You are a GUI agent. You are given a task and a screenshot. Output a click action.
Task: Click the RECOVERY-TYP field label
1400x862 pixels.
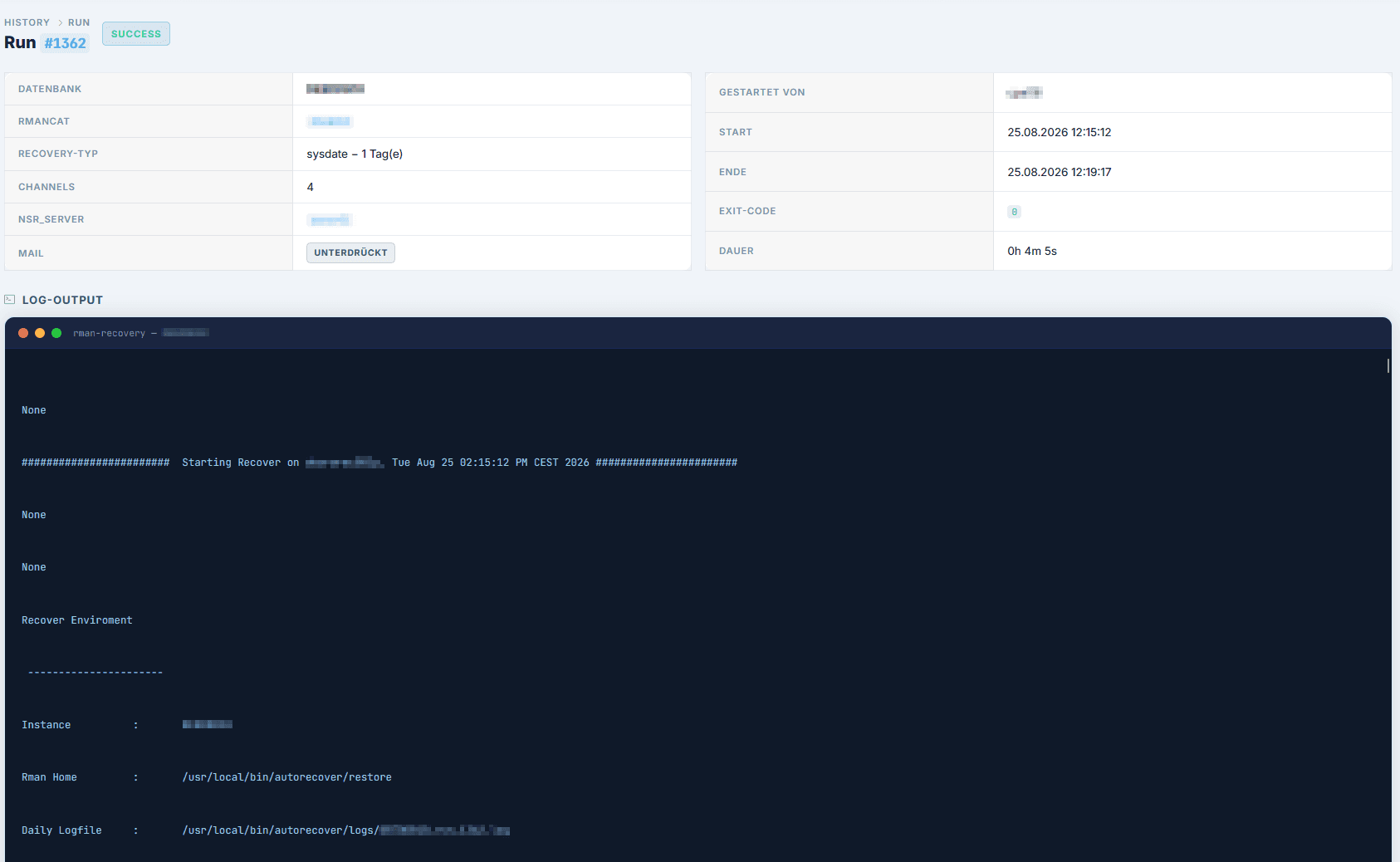(x=58, y=154)
